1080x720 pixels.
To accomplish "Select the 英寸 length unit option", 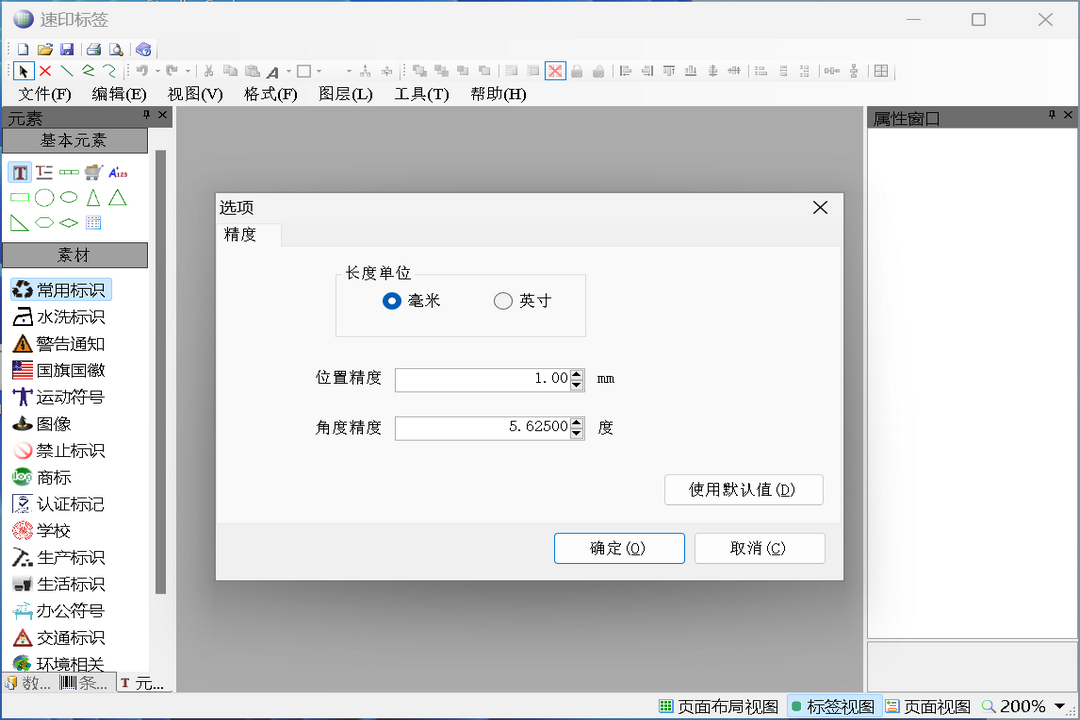I will pyautogui.click(x=503, y=301).
